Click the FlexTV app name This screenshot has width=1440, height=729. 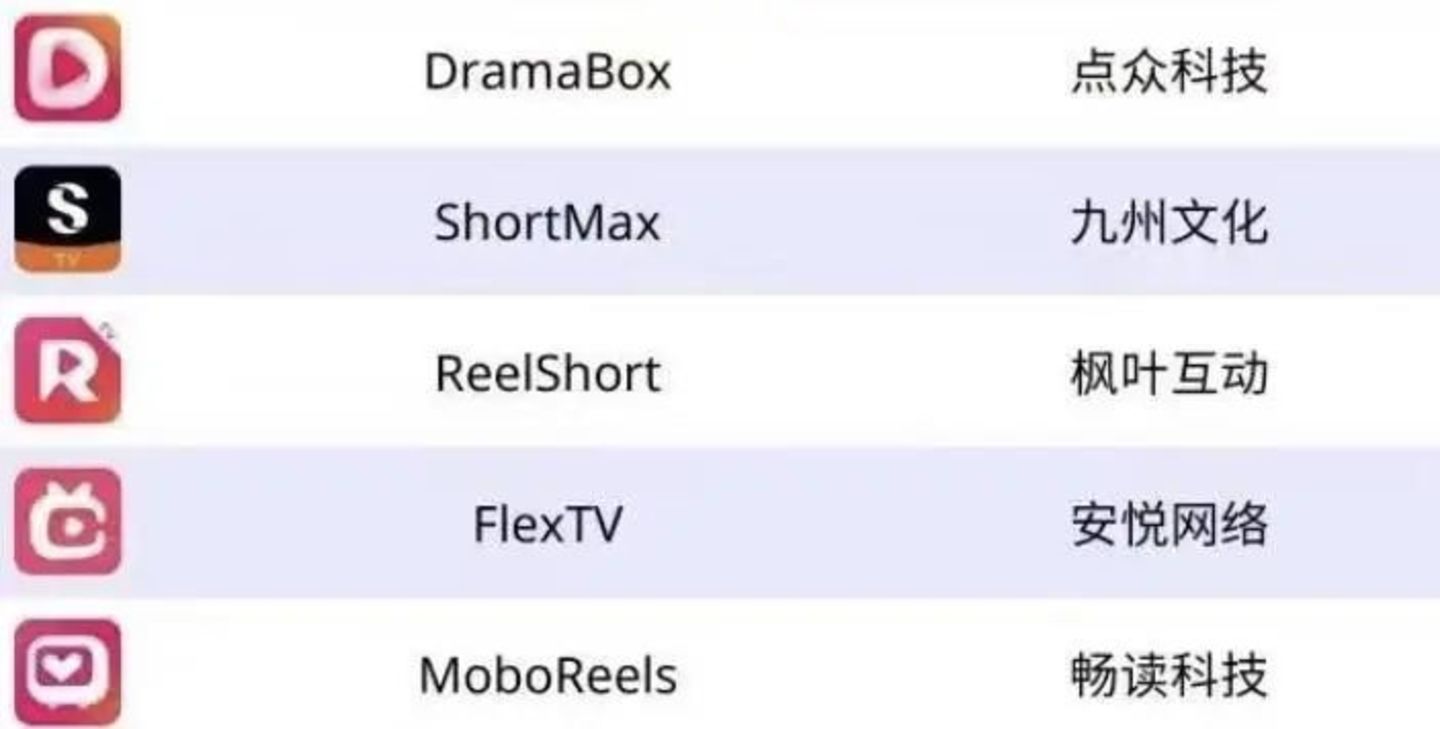(x=547, y=525)
